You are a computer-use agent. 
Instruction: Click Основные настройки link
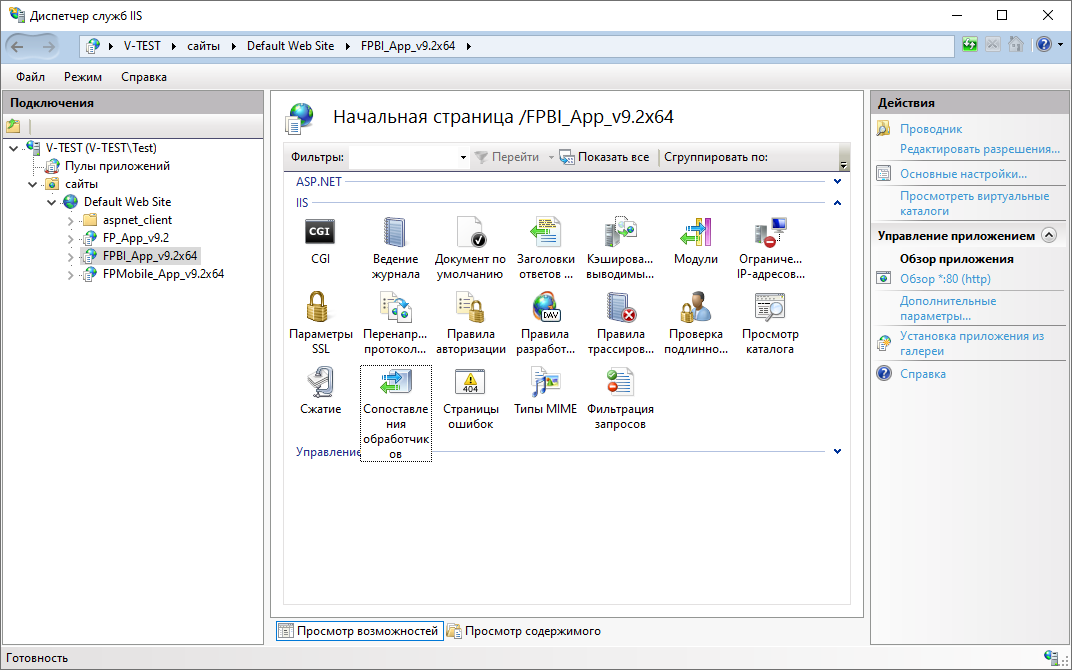pos(963,174)
